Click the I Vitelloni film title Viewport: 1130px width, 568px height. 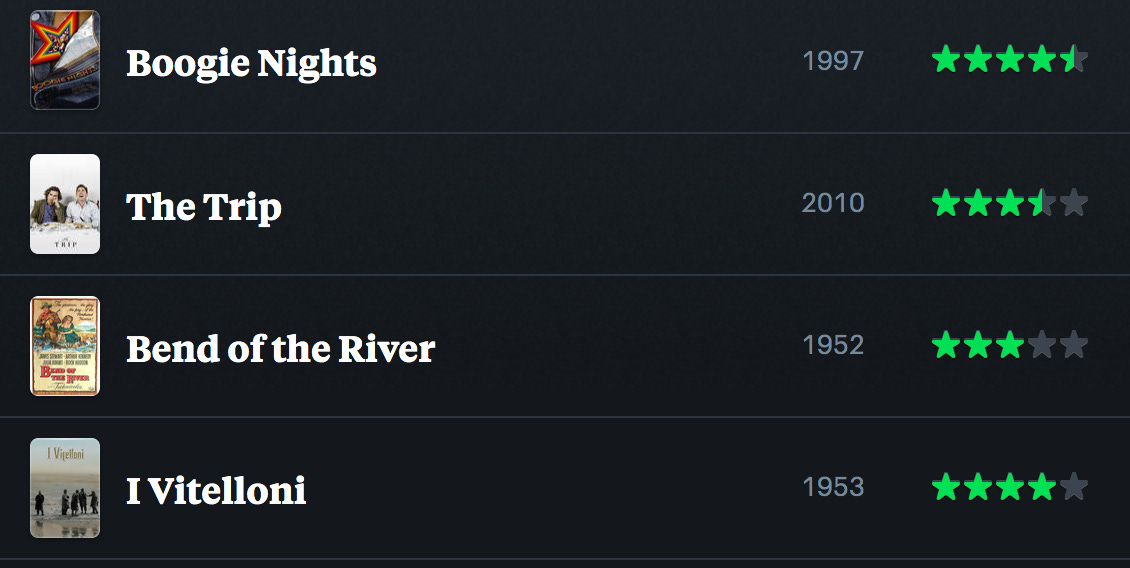click(216, 491)
